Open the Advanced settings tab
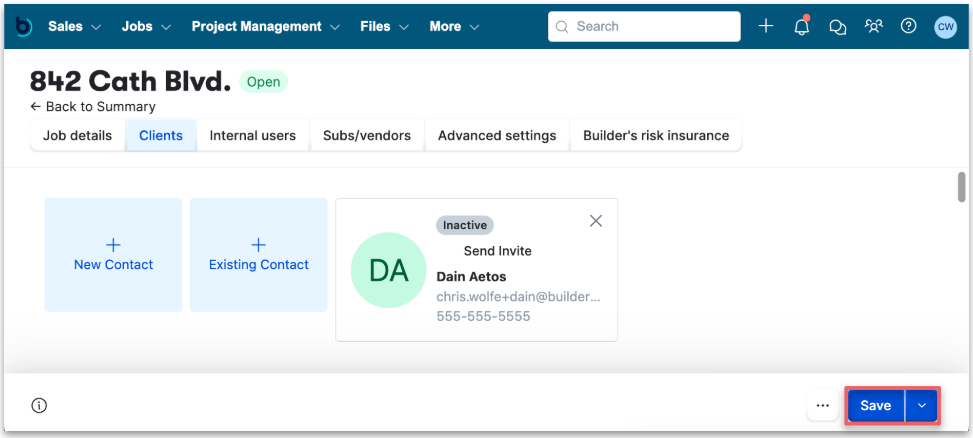973x438 pixels. pyautogui.click(x=497, y=135)
